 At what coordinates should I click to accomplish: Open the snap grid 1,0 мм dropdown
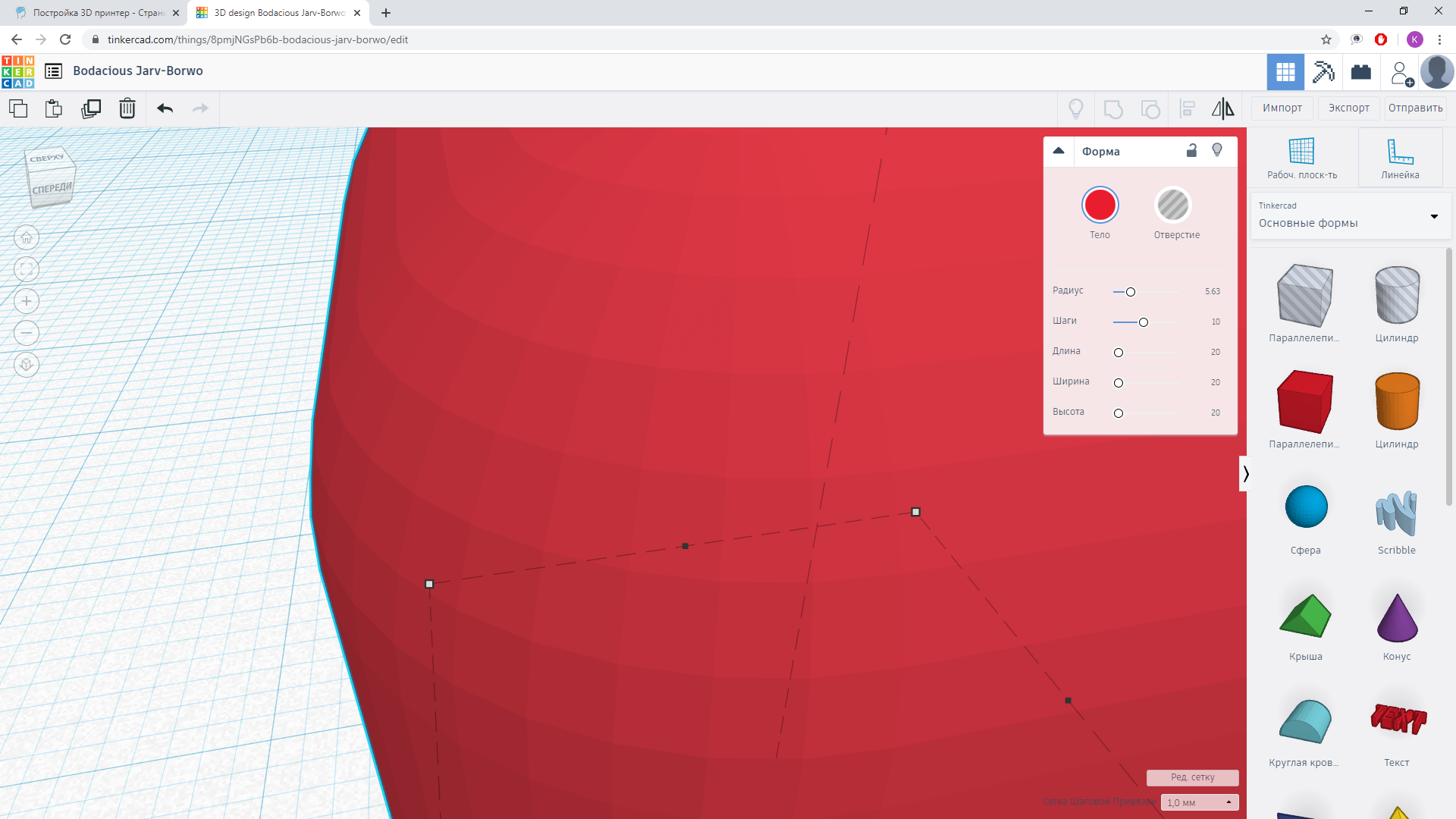pyautogui.click(x=1199, y=802)
